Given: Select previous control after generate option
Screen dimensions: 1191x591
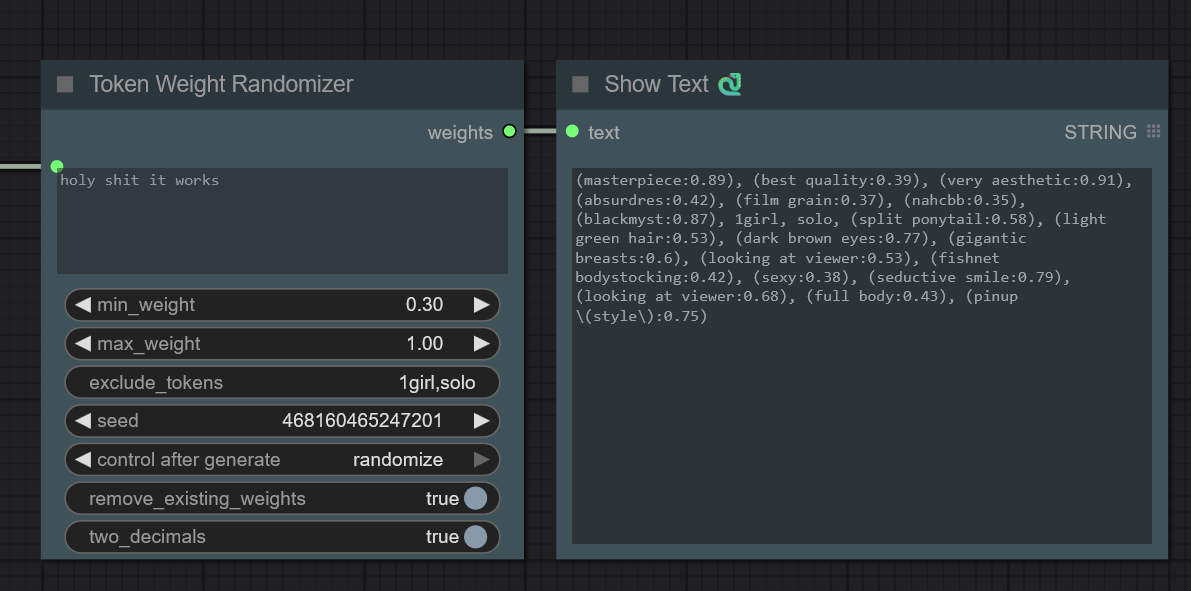Looking at the screenshot, I should (83, 460).
